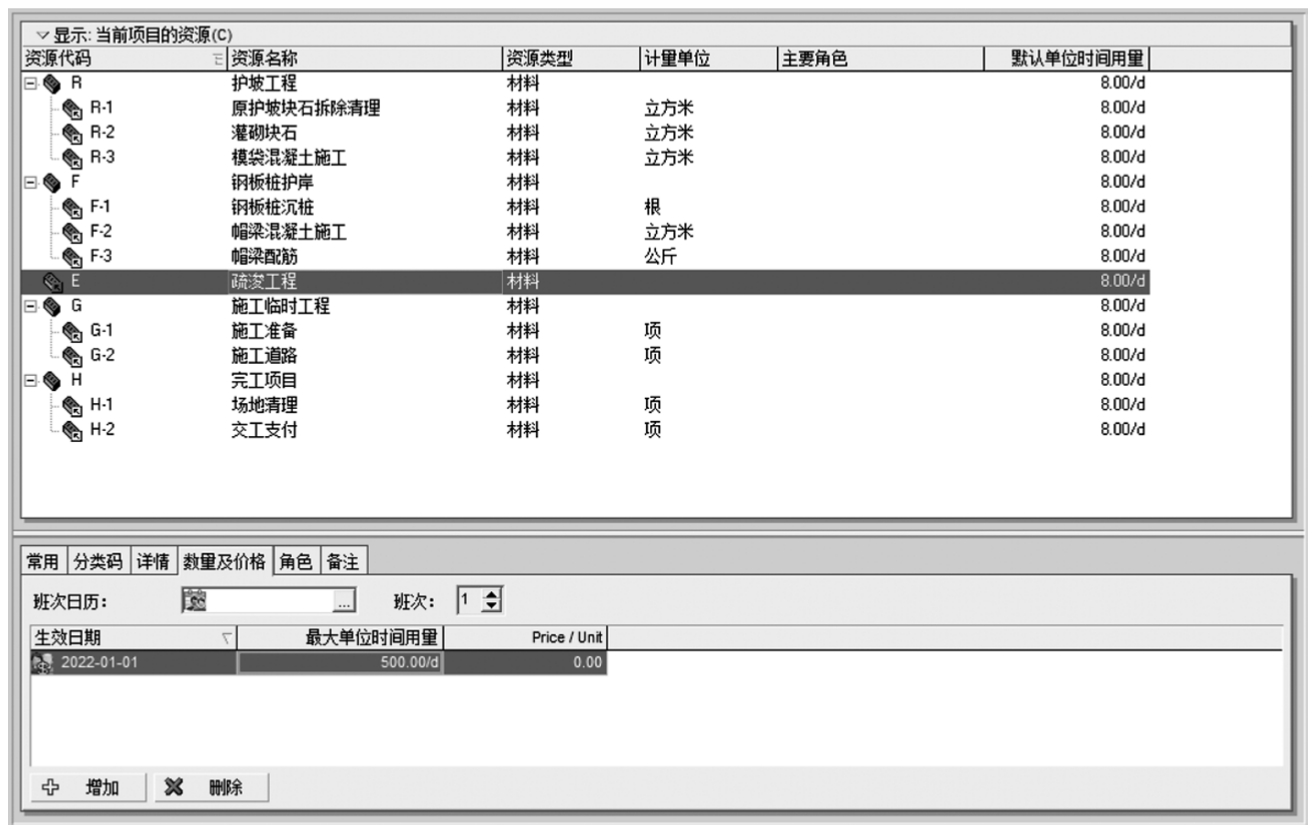Collapse the R 护坡工程 tree node
The image size is (1312, 829).
(x=28, y=84)
